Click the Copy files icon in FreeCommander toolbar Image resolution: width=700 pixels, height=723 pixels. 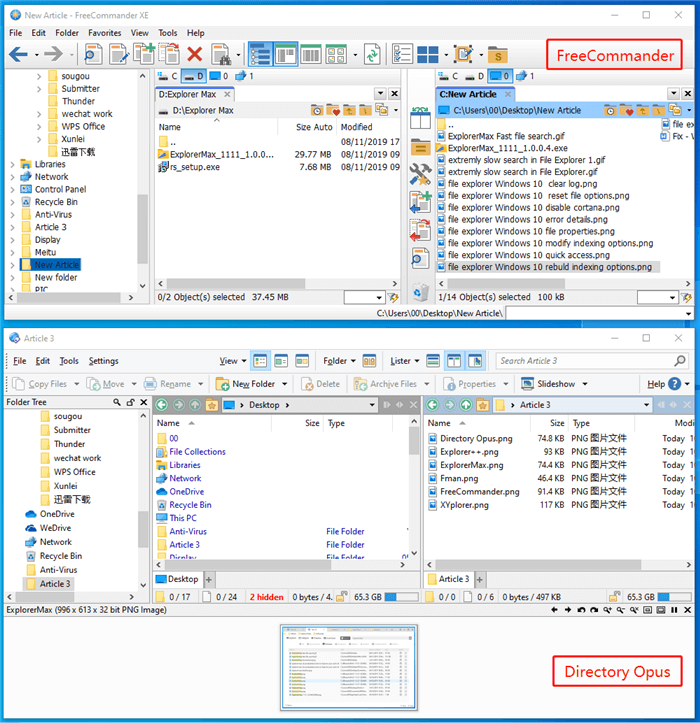144,53
